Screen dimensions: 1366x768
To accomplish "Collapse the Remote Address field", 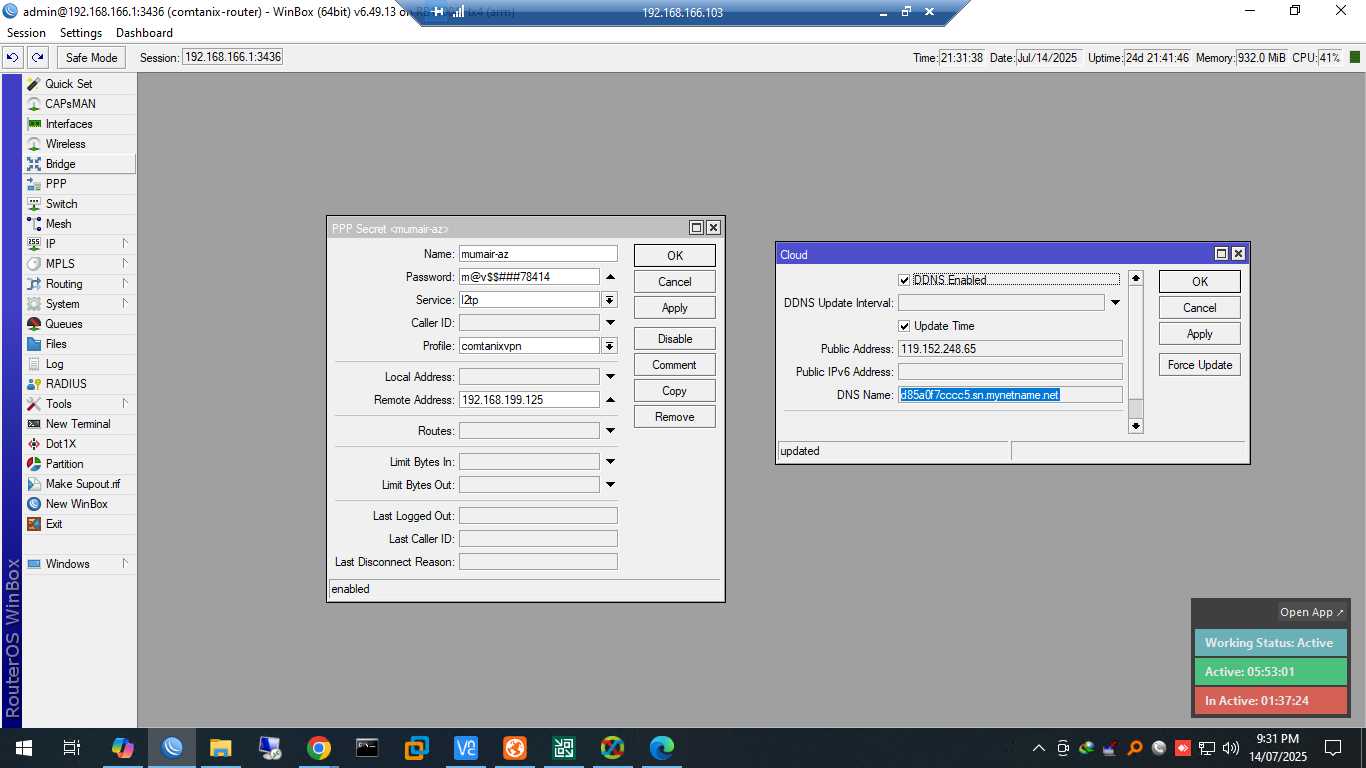I will 611,400.
